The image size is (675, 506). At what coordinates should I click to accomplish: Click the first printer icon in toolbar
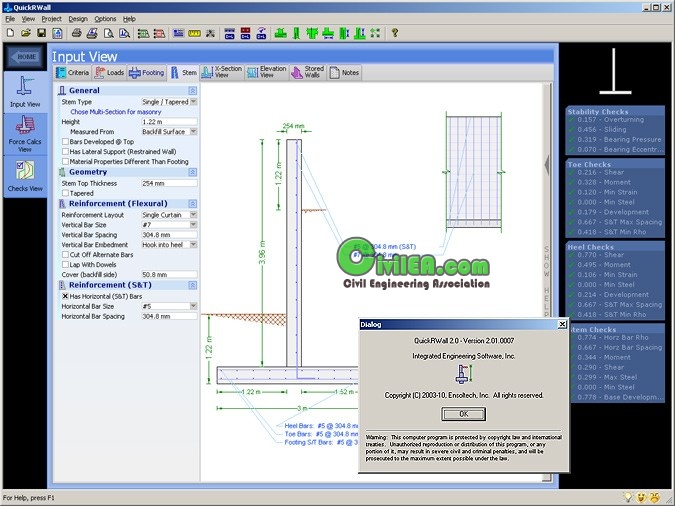click(77, 33)
